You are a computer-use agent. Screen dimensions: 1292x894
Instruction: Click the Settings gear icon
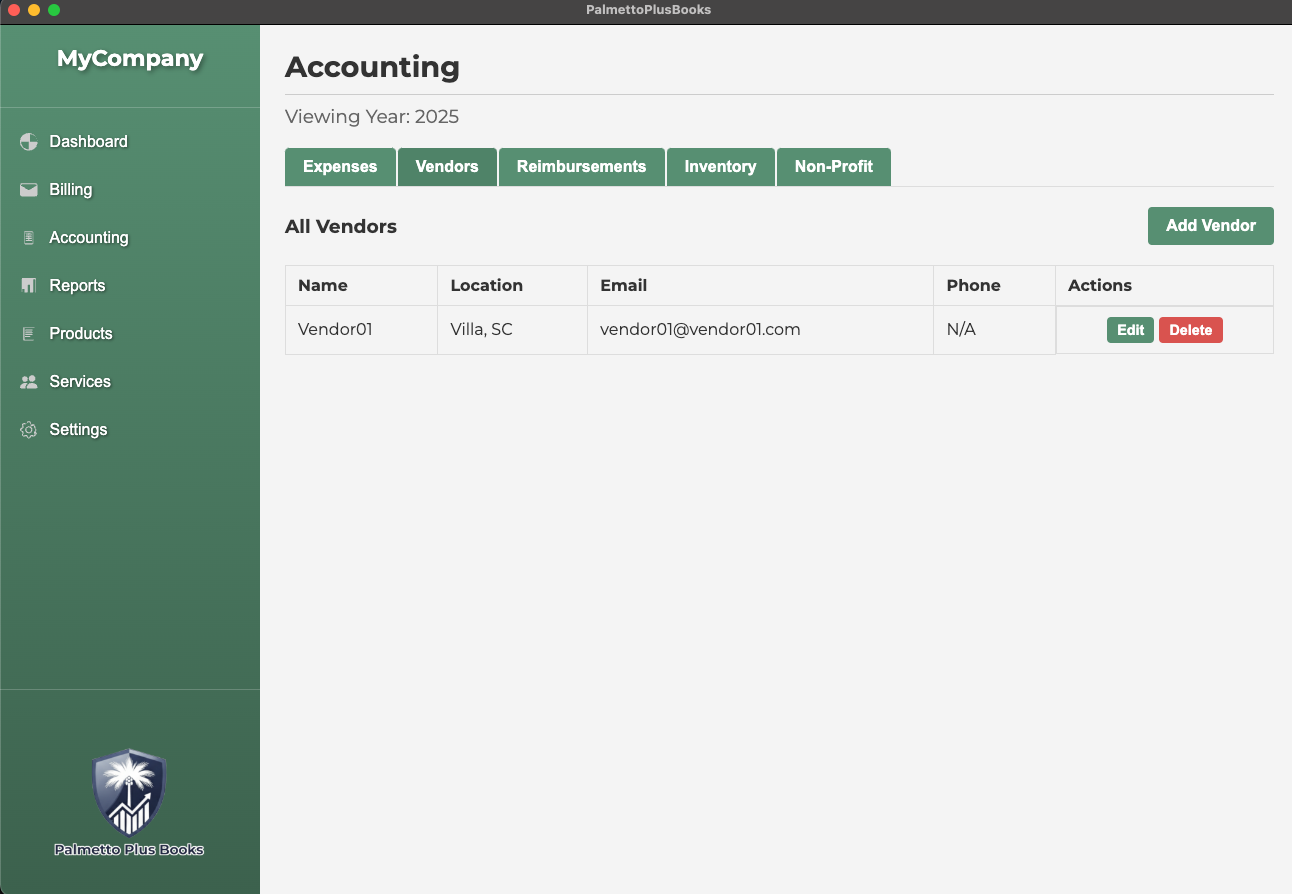coord(29,430)
